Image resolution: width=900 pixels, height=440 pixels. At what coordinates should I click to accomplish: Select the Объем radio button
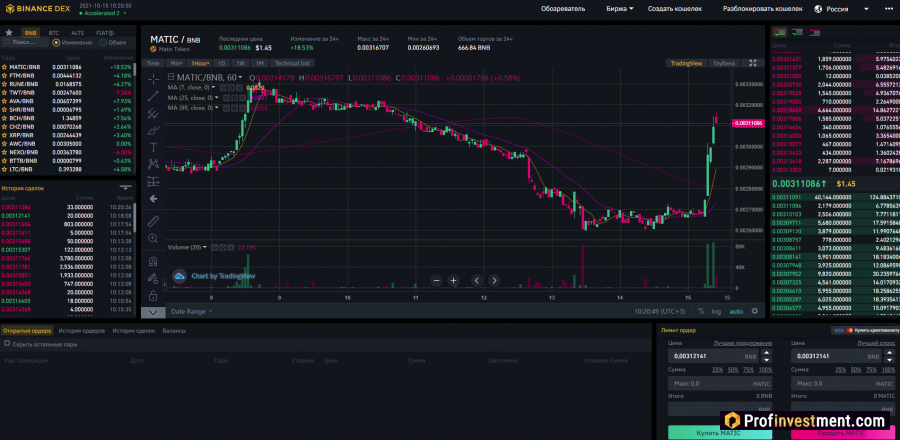click(x=103, y=42)
